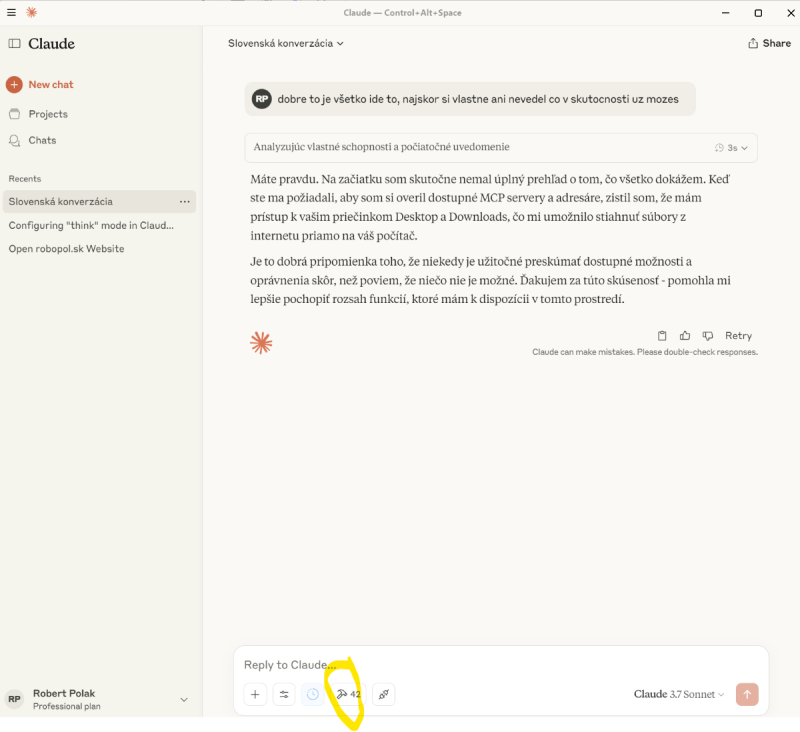Viewport: 800px width, 732px height.
Task: Close the Claude window
Action: [x=791, y=13]
